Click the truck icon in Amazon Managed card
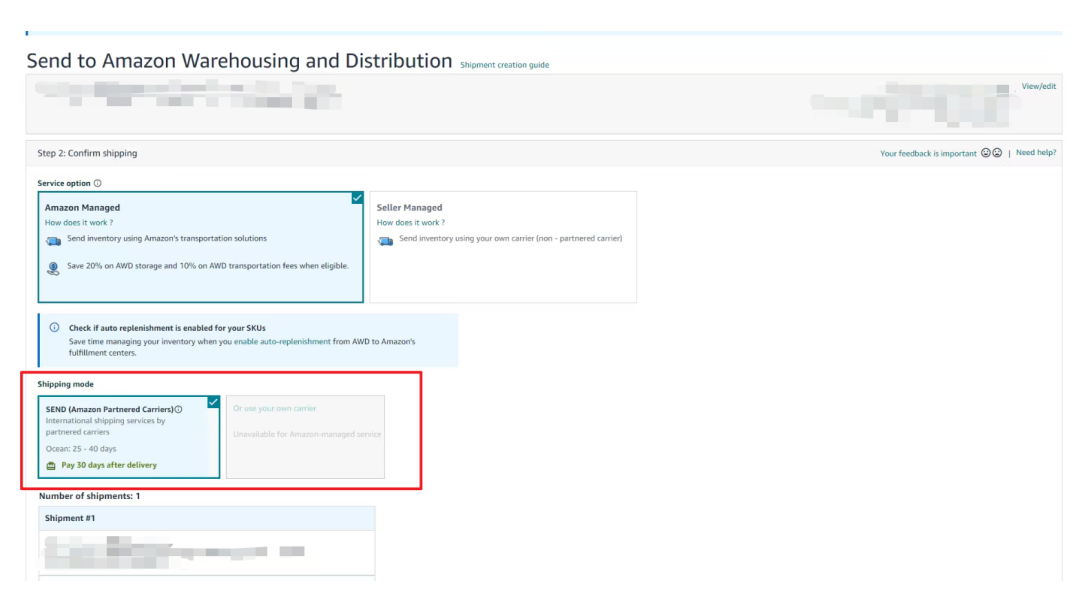1080x612 pixels. click(53, 241)
